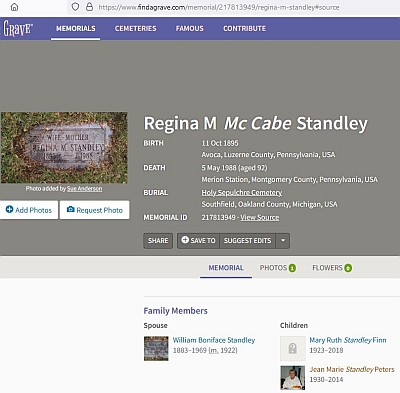This screenshot has height=393, width=400.
Task: Open the Memorials menu
Action: [76, 29]
